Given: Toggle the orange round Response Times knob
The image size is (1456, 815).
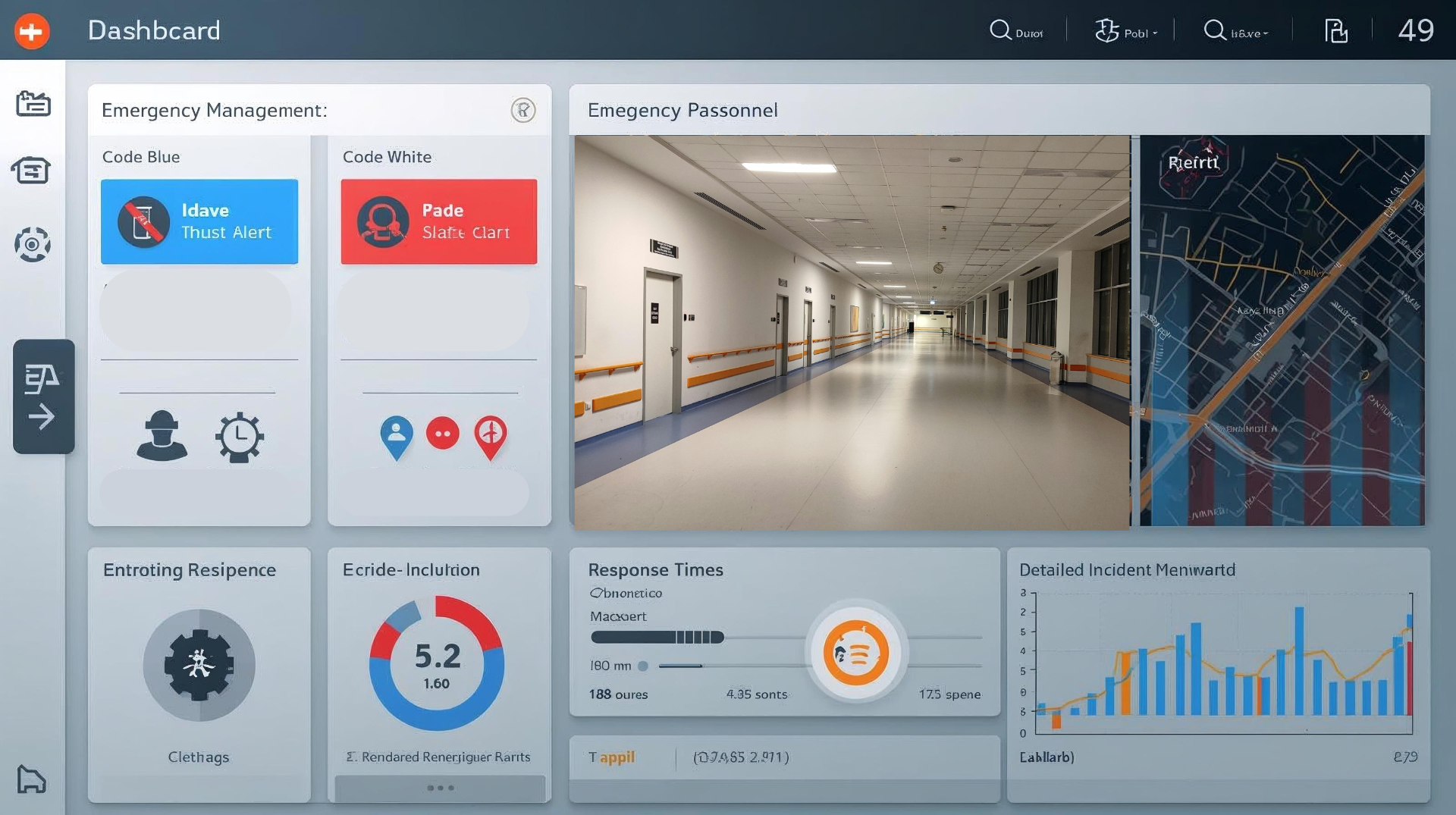Looking at the screenshot, I should pyautogui.click(x=856, y=652).
